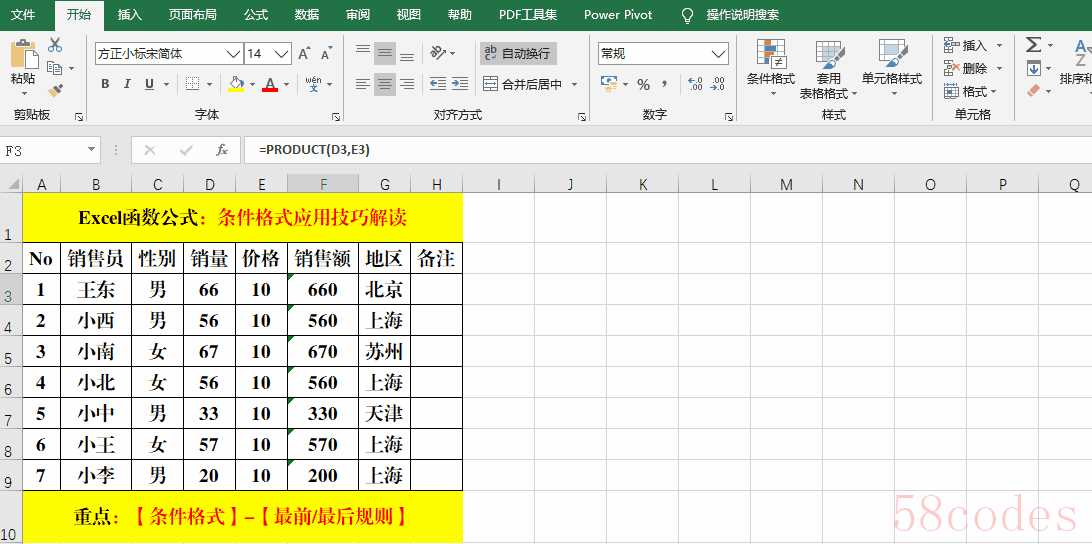Apply the yellow fill color

coord(236,85)
